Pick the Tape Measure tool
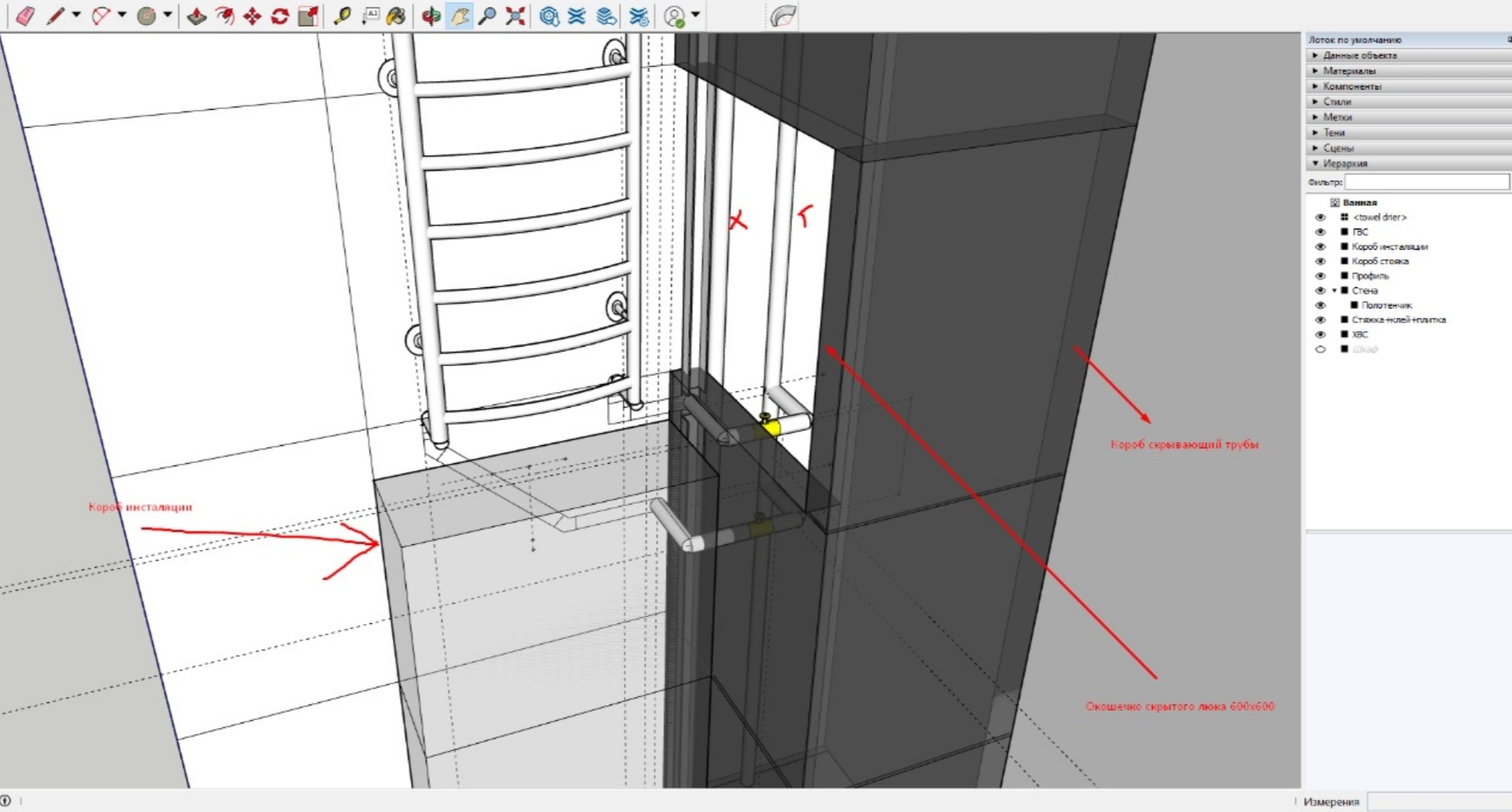 pyautogui.click(x=342, y=16)
